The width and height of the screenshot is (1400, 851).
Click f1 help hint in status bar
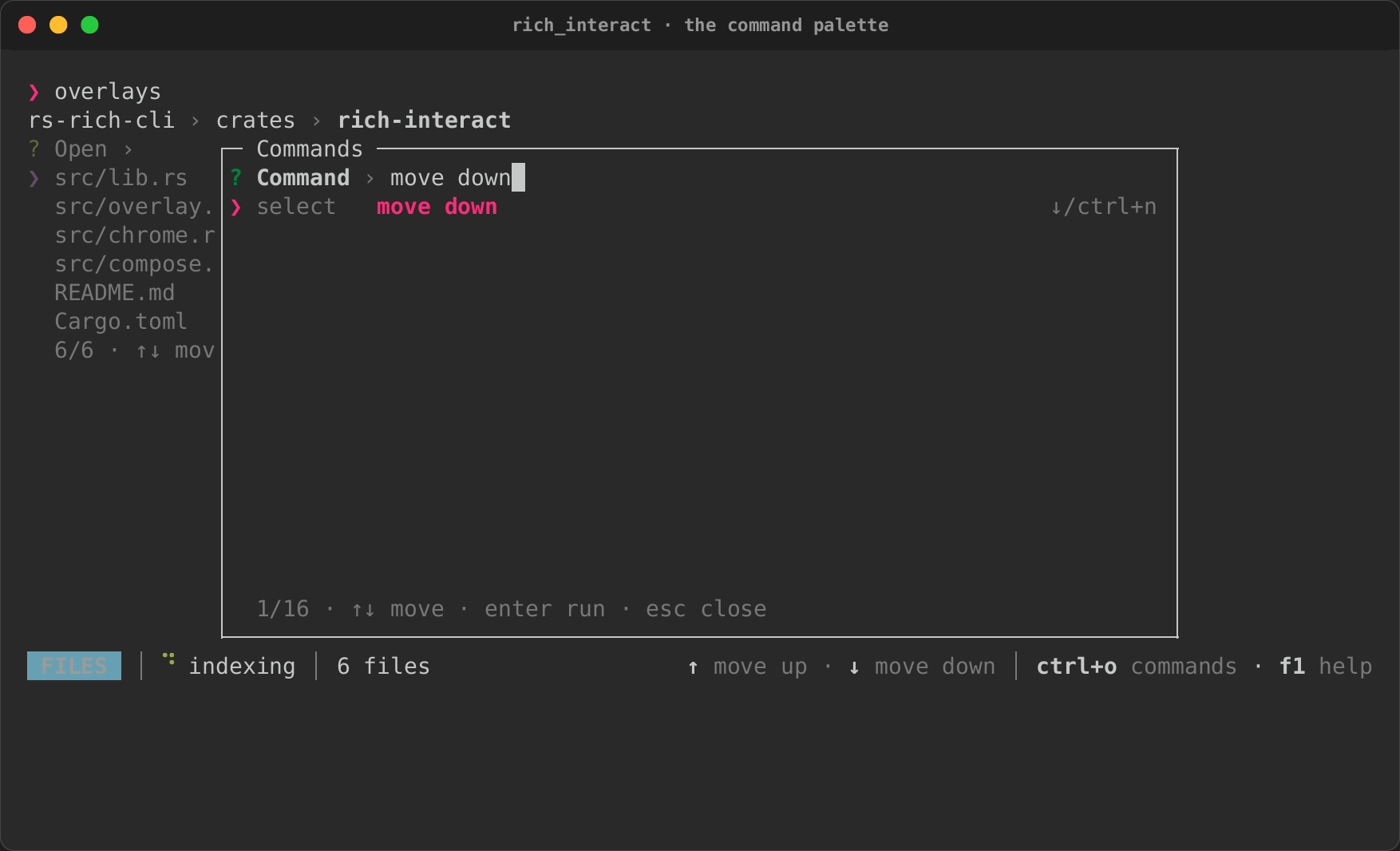tap(1325, 667)
